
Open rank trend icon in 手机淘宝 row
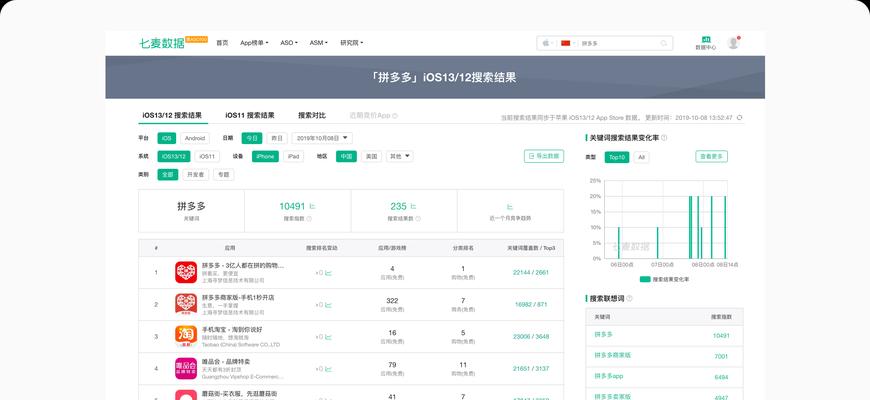click(328, 337)
